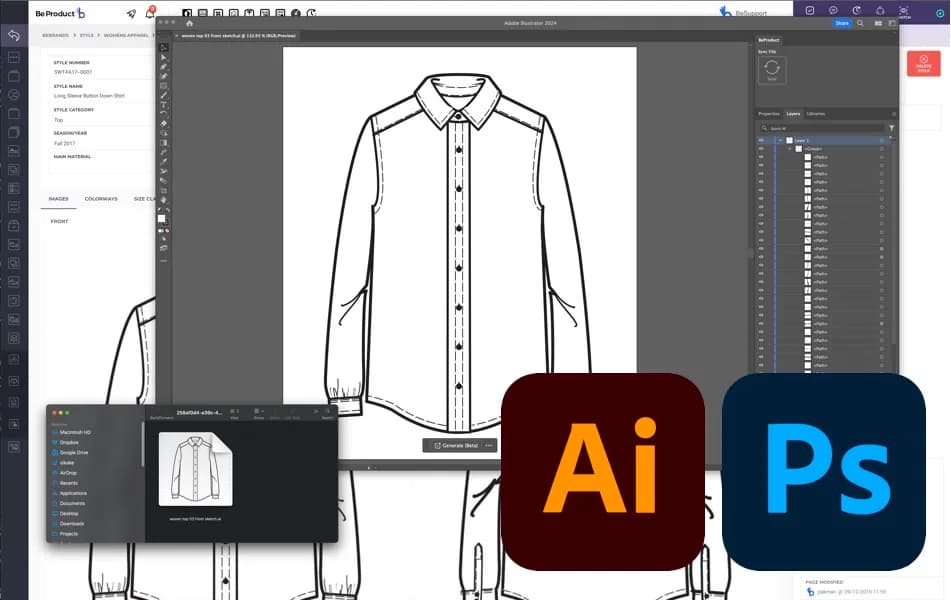
Task: Open the notifications bell in BeProduct
Action: [150, 13]
